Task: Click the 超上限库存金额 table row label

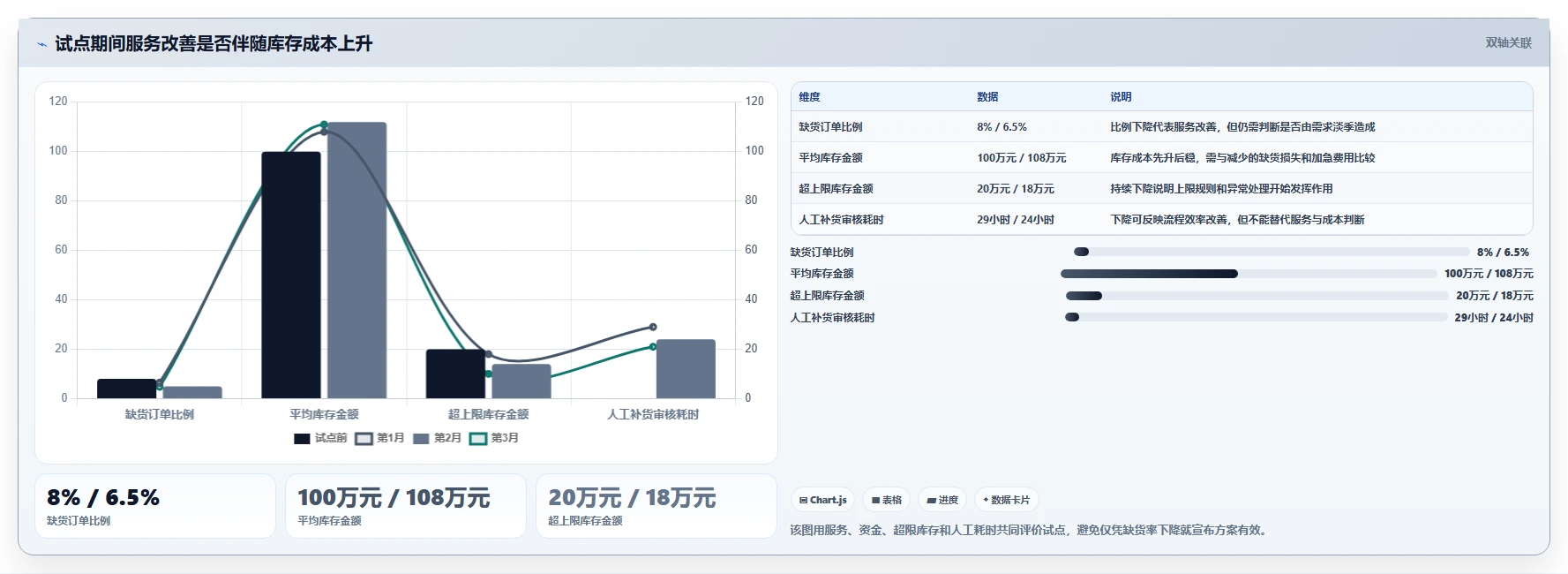Action: coord(836,189)
